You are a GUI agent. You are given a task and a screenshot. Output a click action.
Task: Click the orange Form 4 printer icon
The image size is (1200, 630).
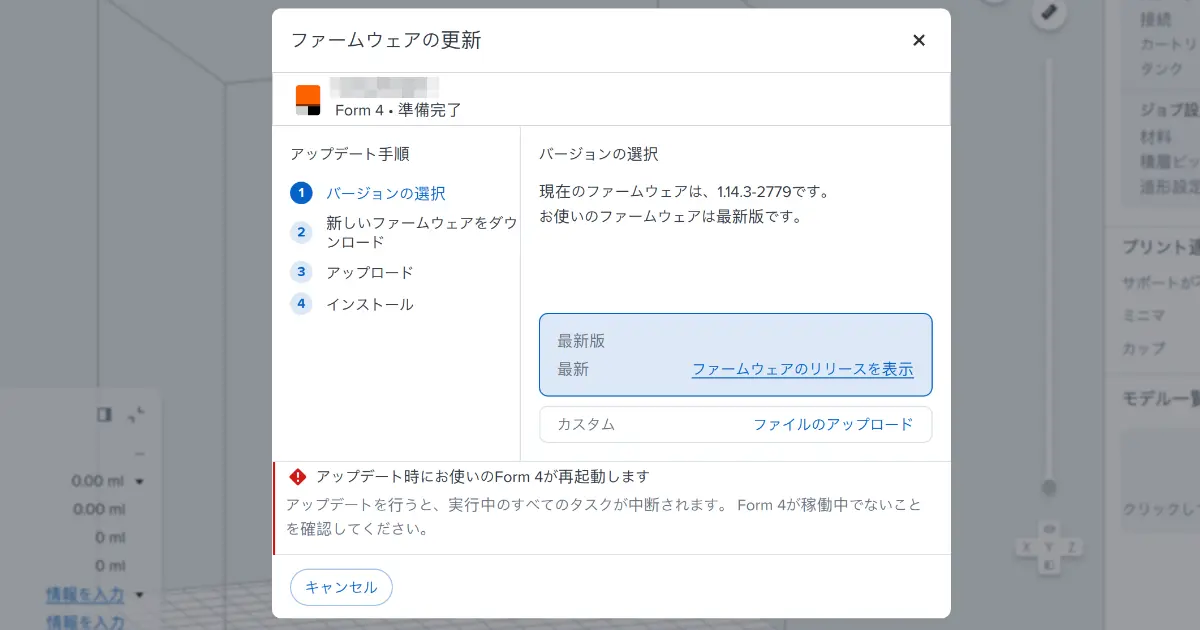click(308, 100)
